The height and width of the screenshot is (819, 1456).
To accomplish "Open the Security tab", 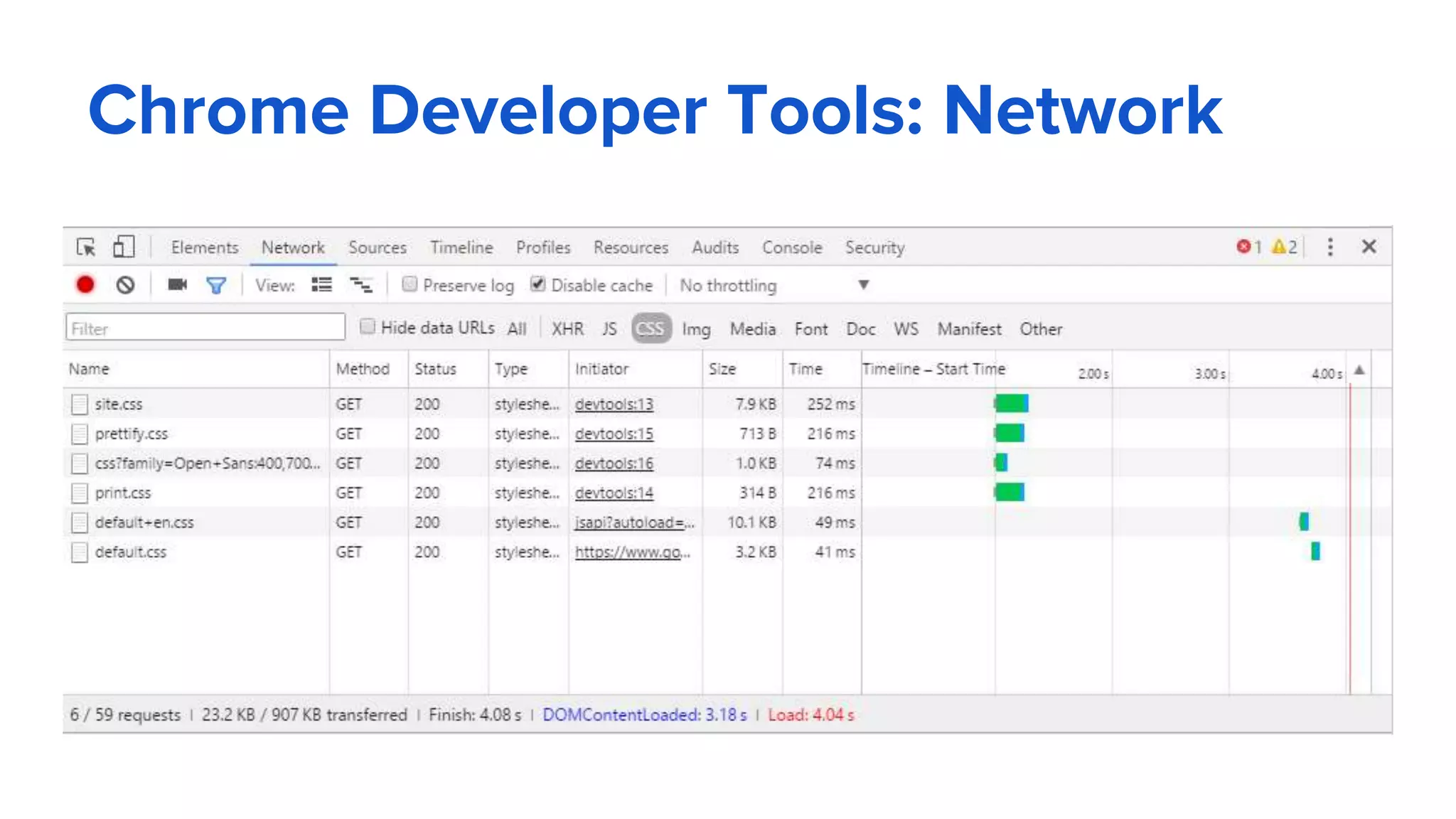I will tap(875, 247).
